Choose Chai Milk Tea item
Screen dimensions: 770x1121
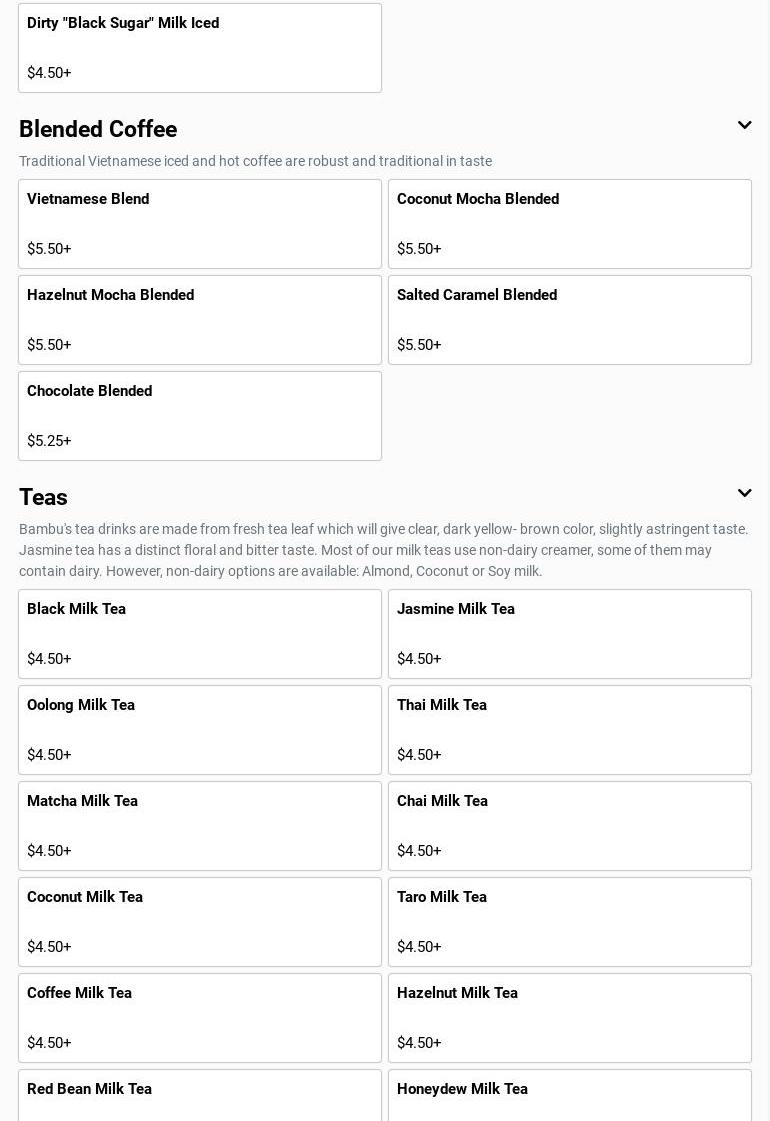(570, 826)
